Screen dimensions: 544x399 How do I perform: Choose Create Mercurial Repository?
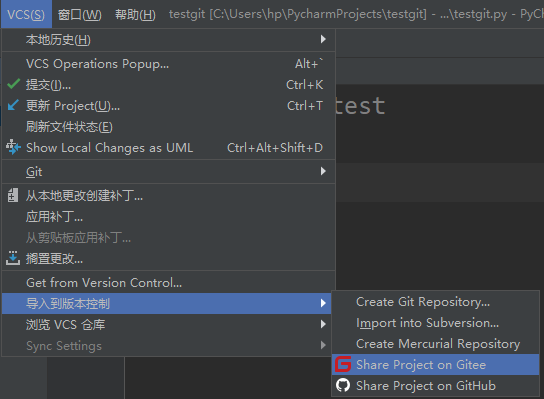(435, 343)
